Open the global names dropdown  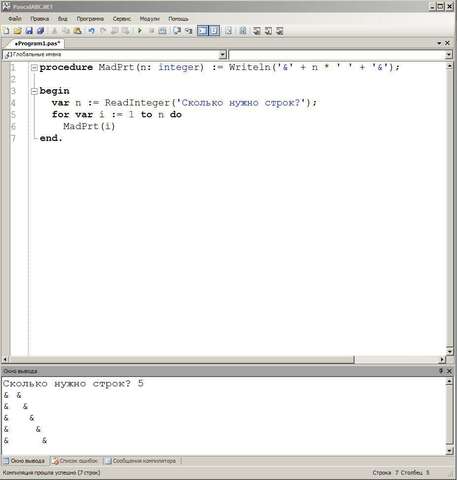coord(223,55)
